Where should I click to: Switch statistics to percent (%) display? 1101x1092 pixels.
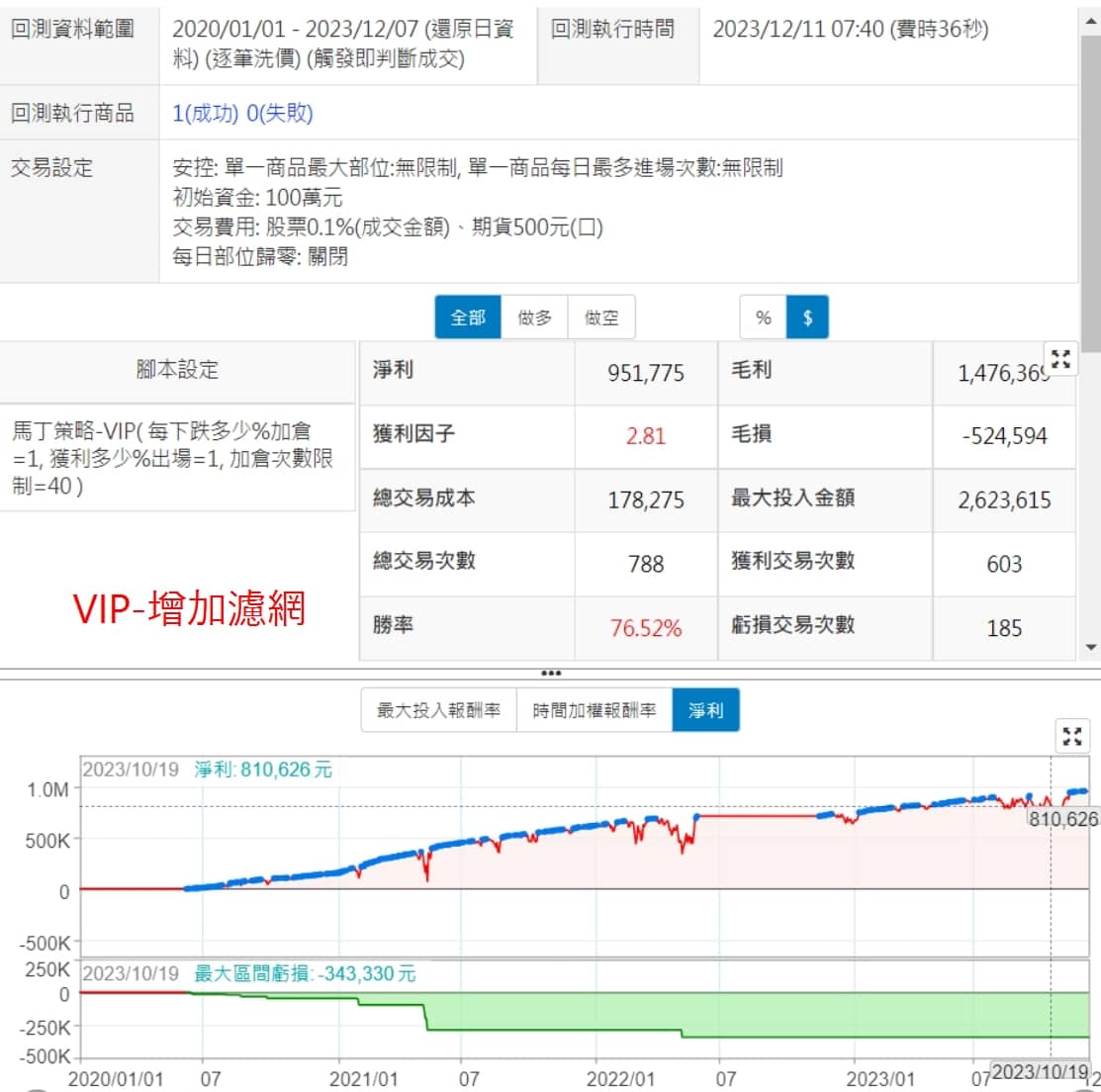click(763, 318)
